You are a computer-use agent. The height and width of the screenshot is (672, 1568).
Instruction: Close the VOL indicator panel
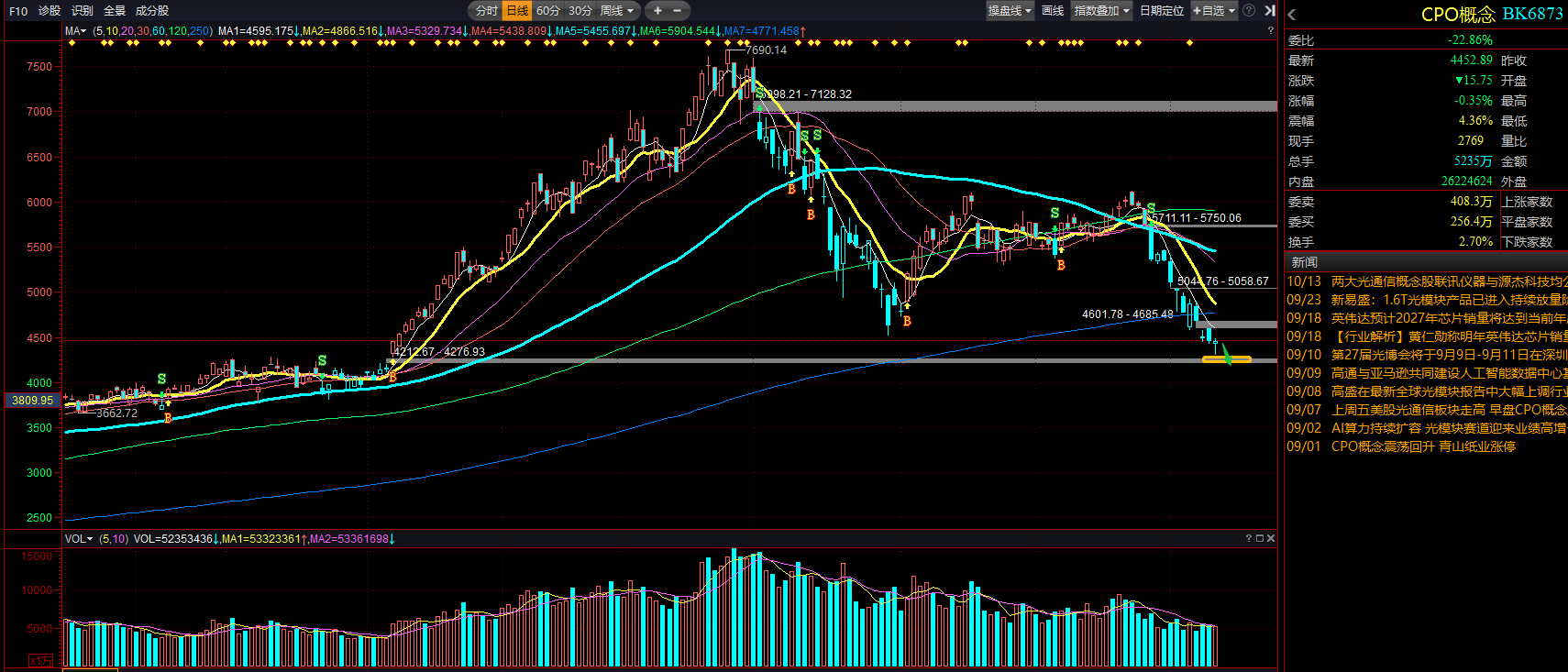1271,538
